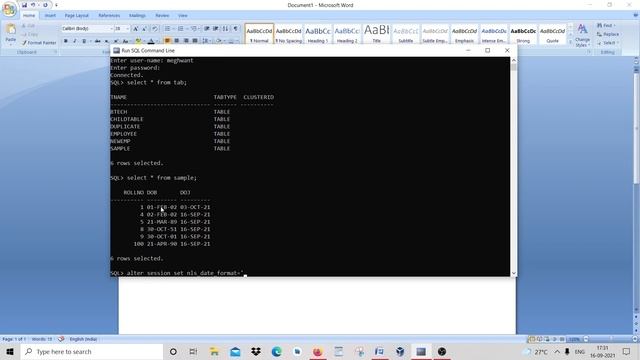This screenshot has height=360, width=640.
Task: Toggle Italic formatting
Action: coord(75,41)
